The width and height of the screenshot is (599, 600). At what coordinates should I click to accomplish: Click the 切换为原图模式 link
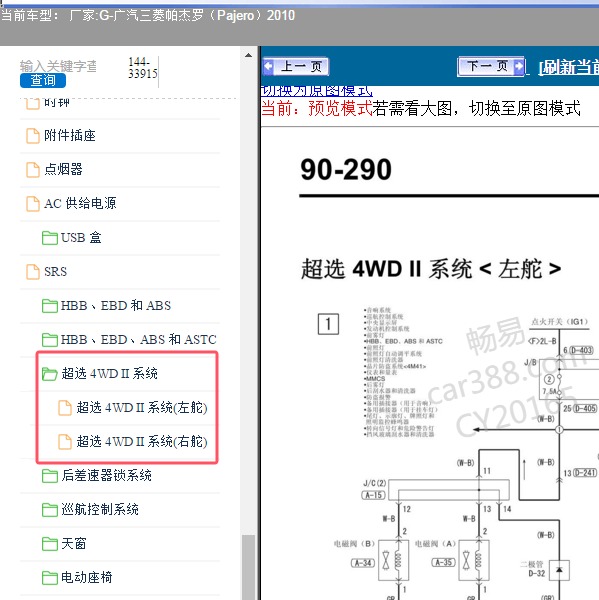click(317, 91)
